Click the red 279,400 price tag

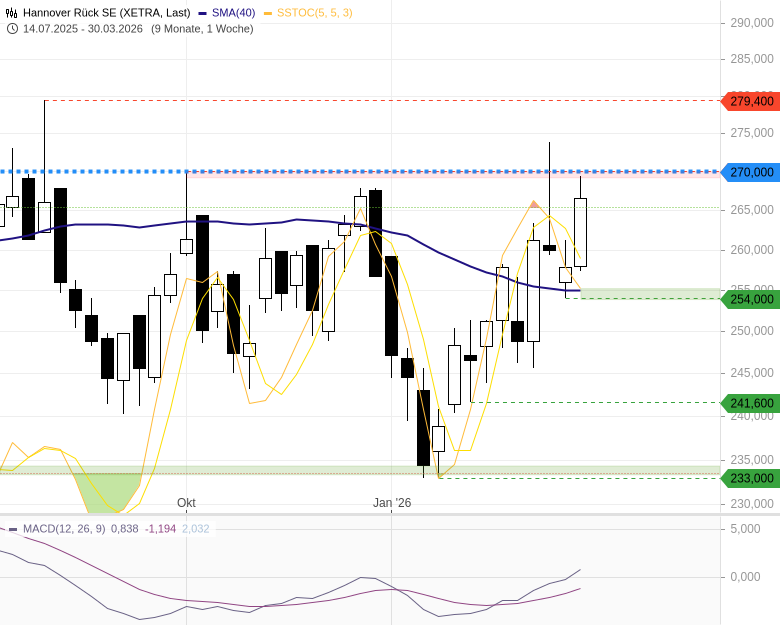[750, 101]
